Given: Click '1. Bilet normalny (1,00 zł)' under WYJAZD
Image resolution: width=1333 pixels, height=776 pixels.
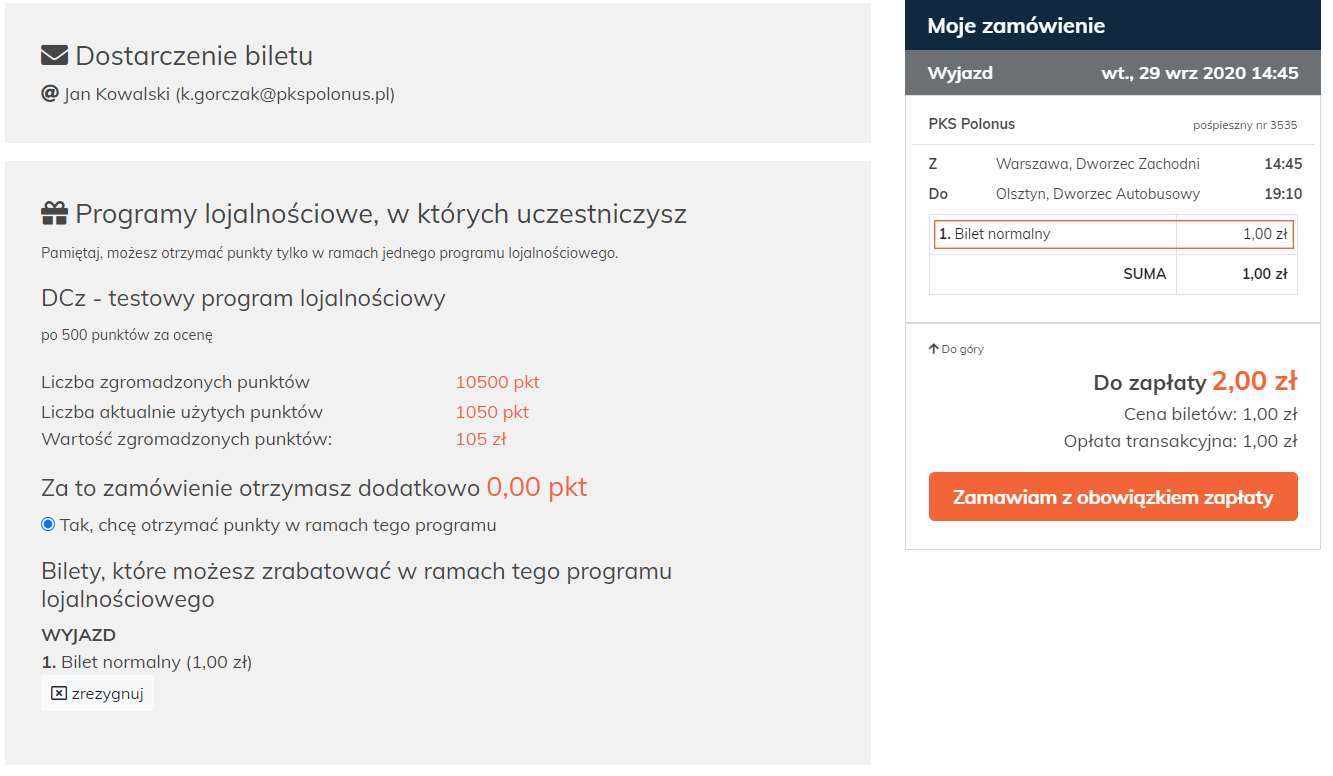Looking at the screenshot, I should (147, 662).
